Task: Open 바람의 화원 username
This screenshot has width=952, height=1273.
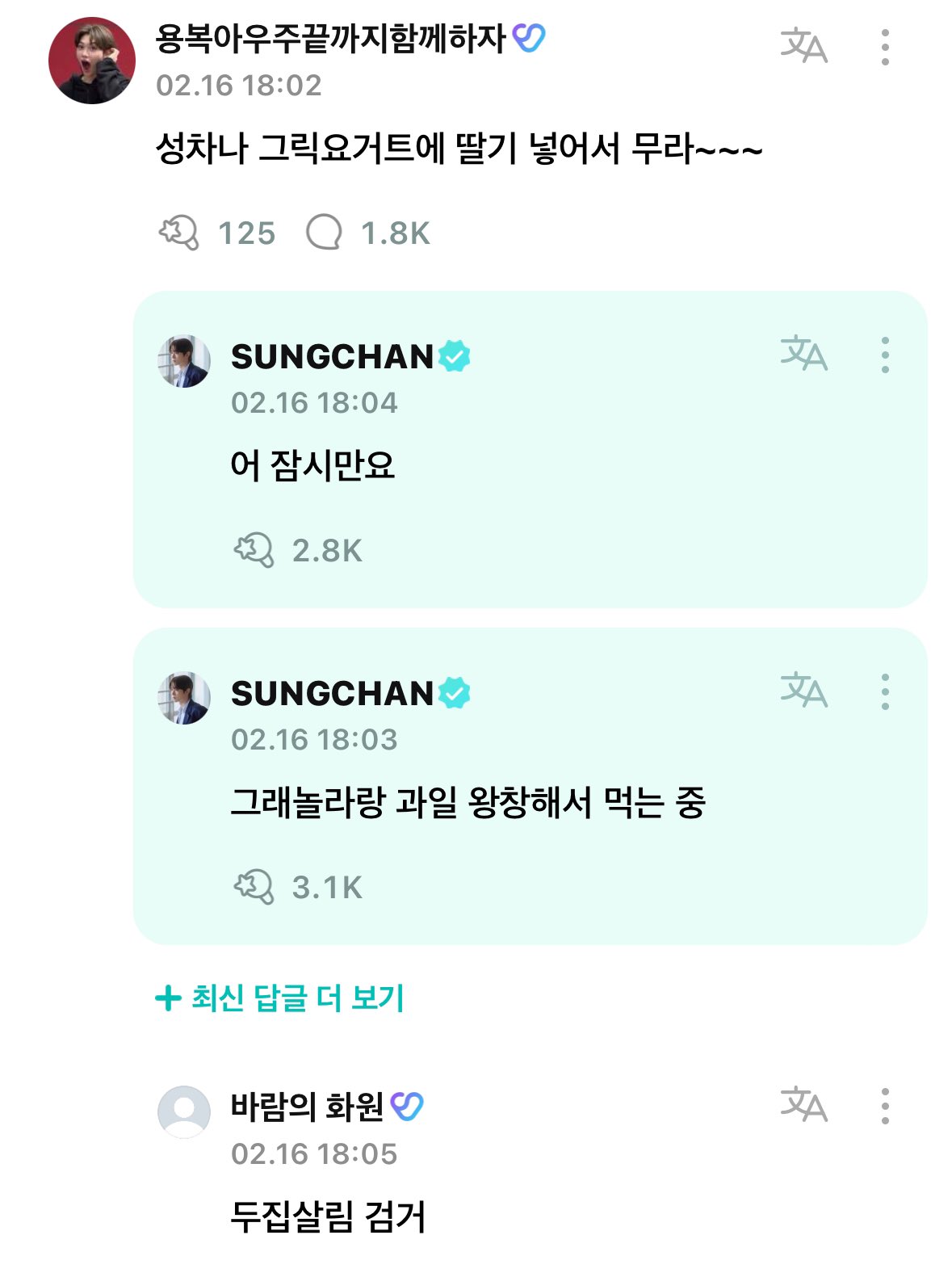Action: 307,1107
